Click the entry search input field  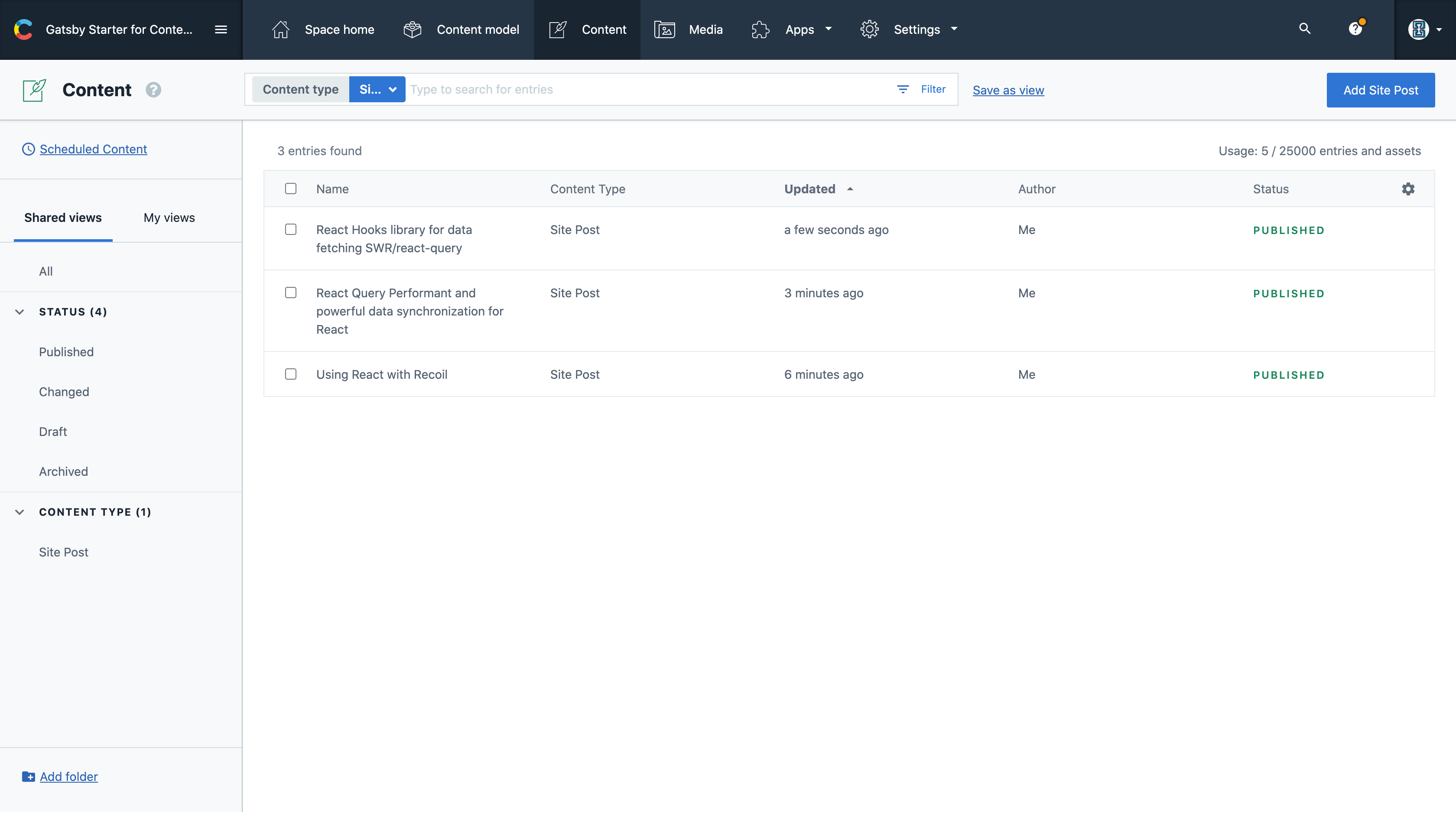pos(622,89)
